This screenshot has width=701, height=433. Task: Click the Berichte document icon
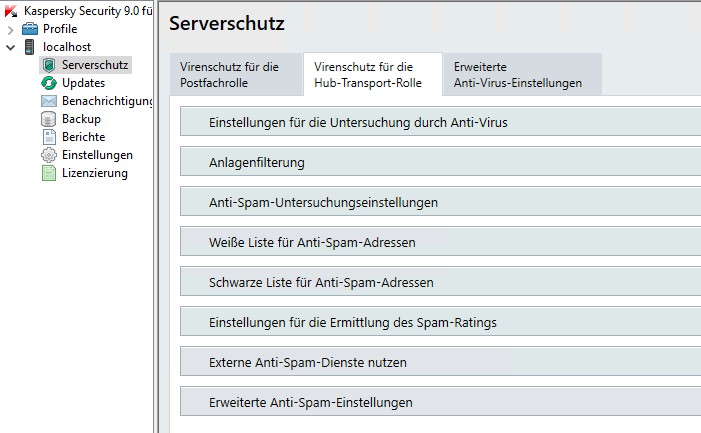tap(49, 137)
